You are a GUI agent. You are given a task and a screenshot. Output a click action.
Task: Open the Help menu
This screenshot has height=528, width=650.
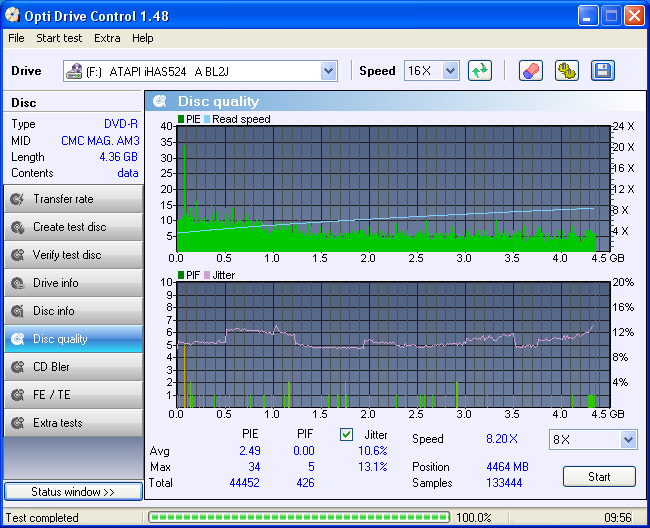tap(143, 38)
